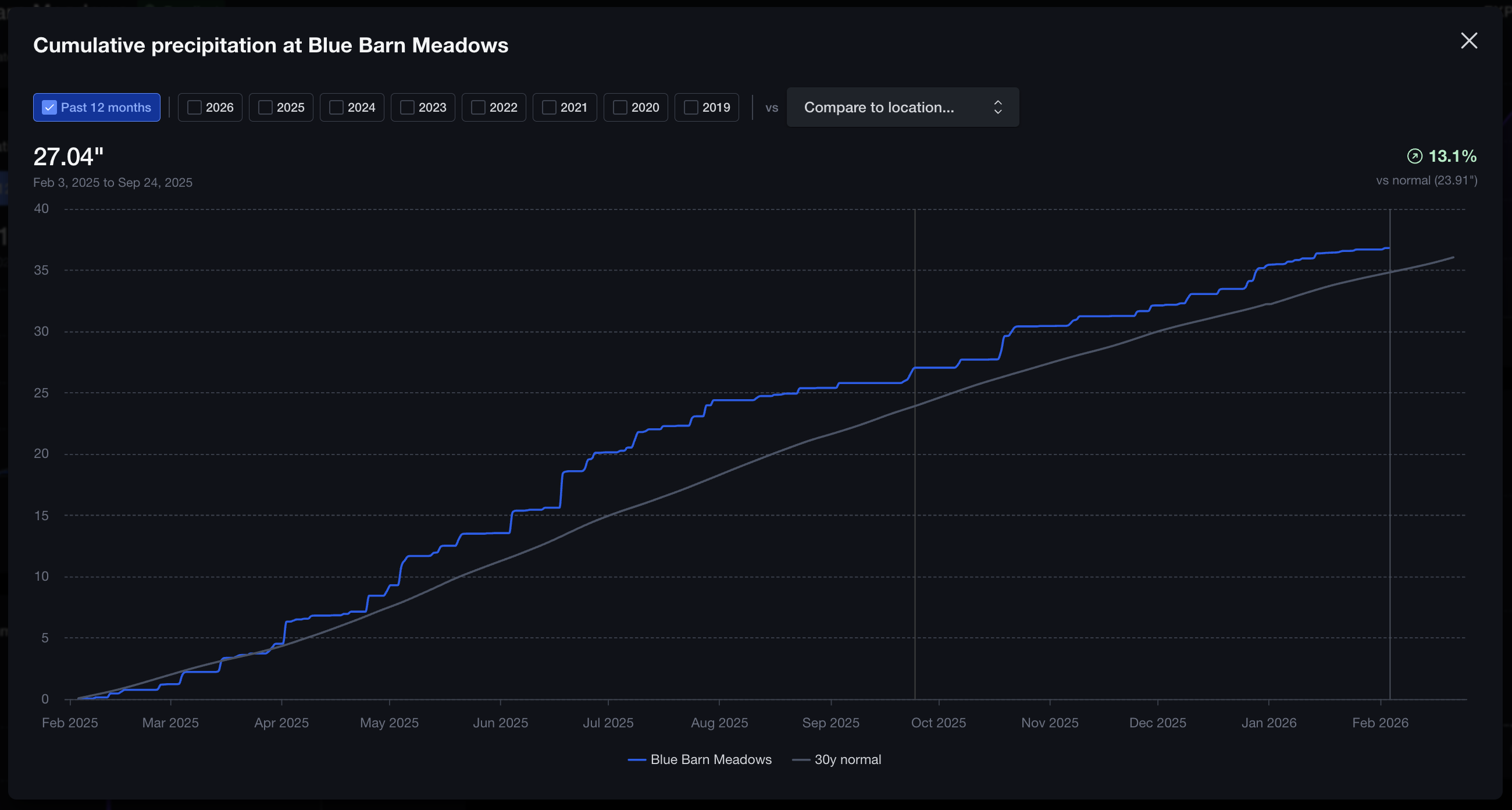Click the up-down chevrons on the location selector
This screenshot has width=1512, height=810.
(997, 108)
